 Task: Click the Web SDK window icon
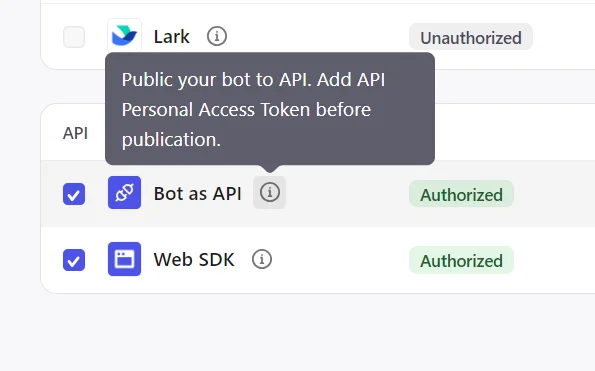click(x=124, y=259)
